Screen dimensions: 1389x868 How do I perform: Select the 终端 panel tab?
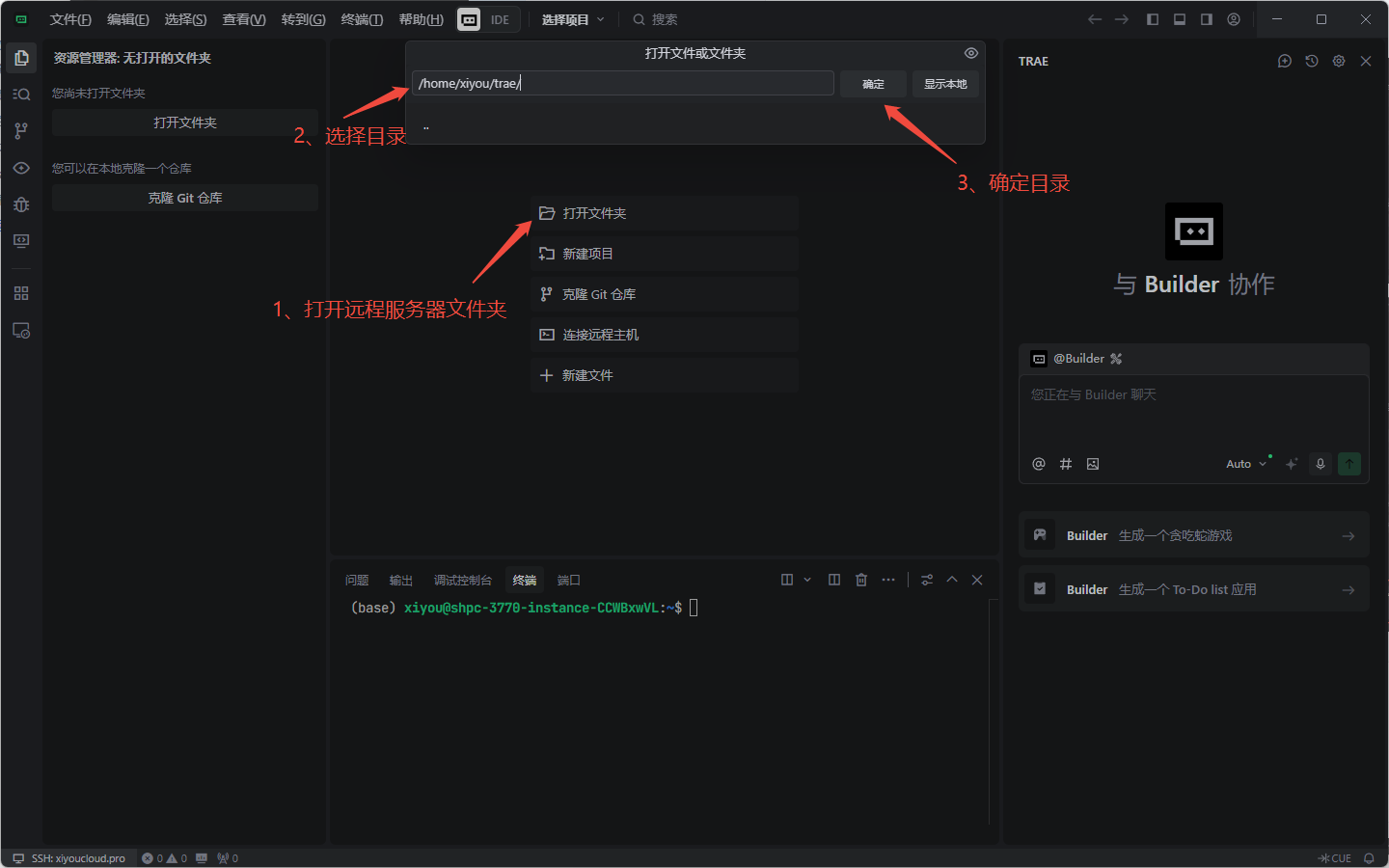[x=525, y=580]
